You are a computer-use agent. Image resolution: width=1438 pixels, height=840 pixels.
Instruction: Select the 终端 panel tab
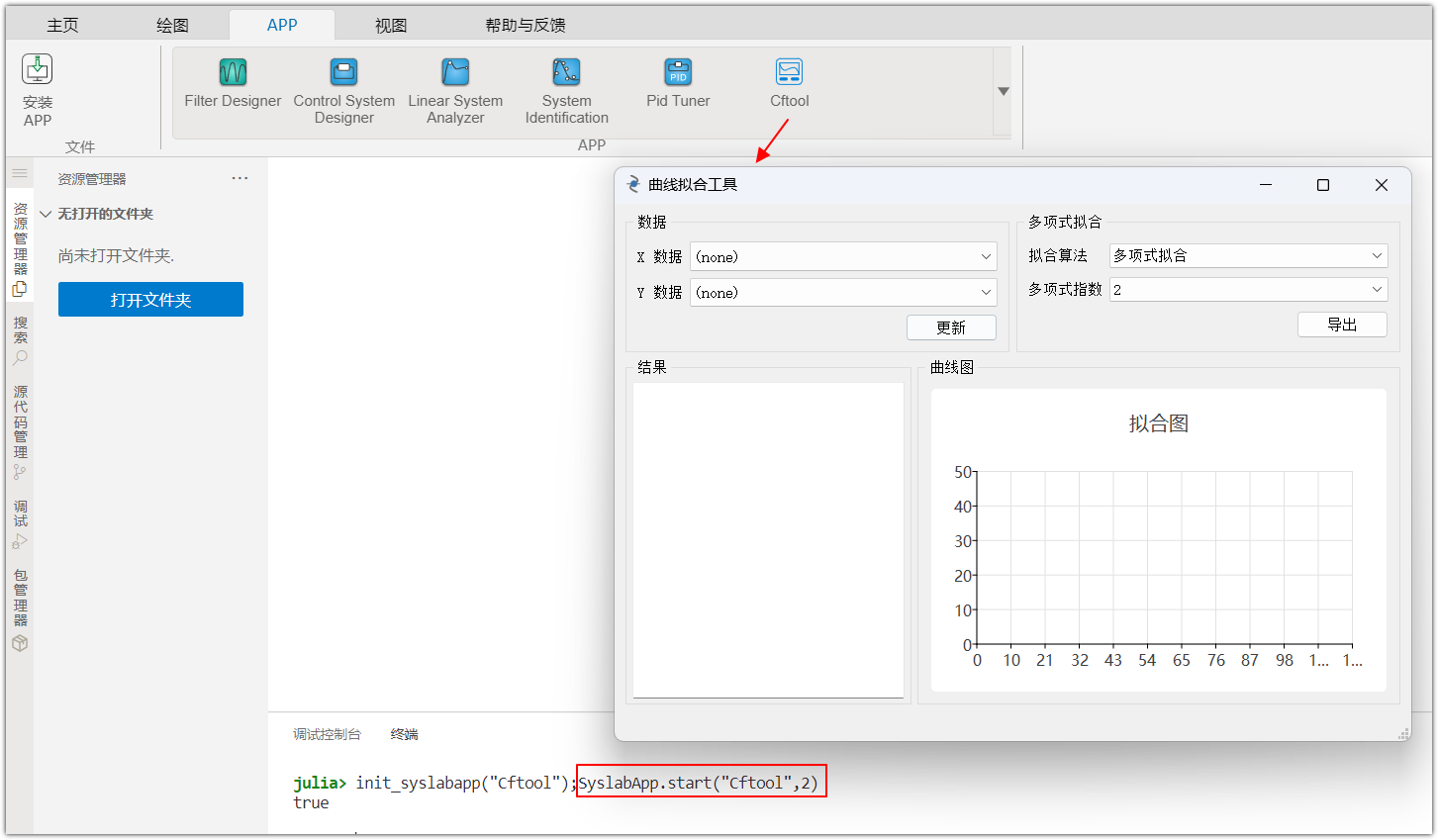click(404, 734)
